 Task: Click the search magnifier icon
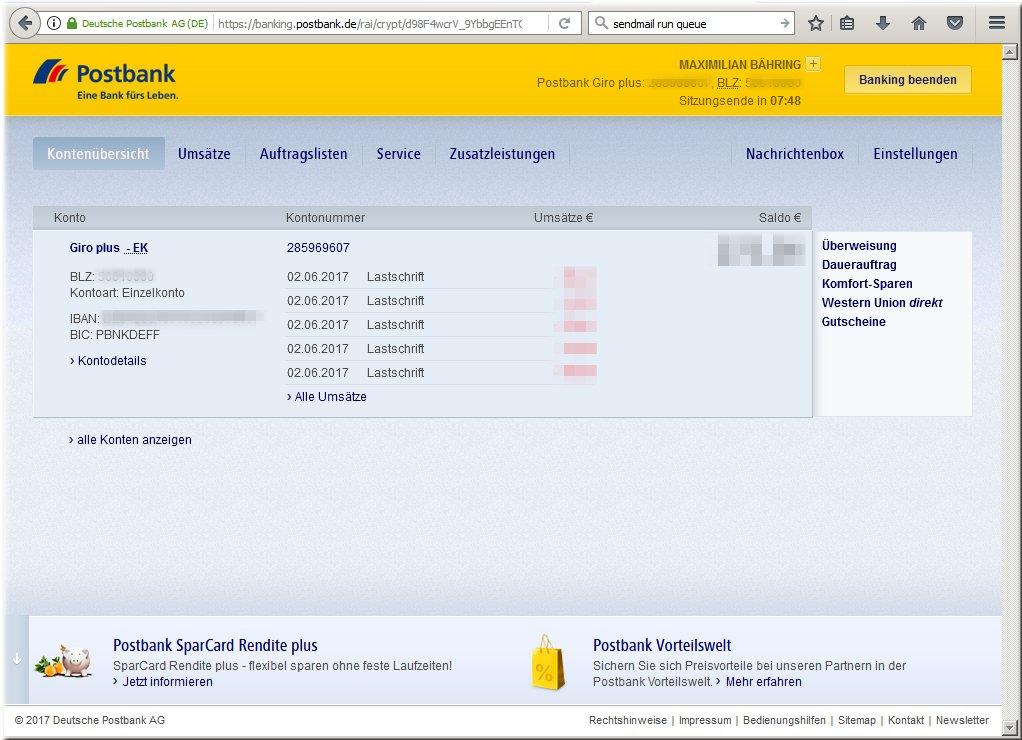pyautogui.click(x=601, y=23)
